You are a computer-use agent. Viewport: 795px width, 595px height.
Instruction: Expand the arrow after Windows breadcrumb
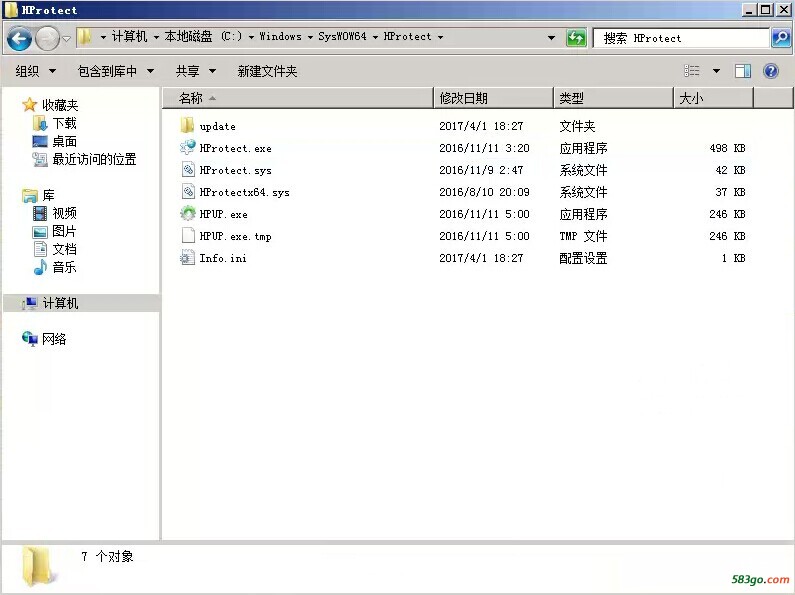(310, 37)
